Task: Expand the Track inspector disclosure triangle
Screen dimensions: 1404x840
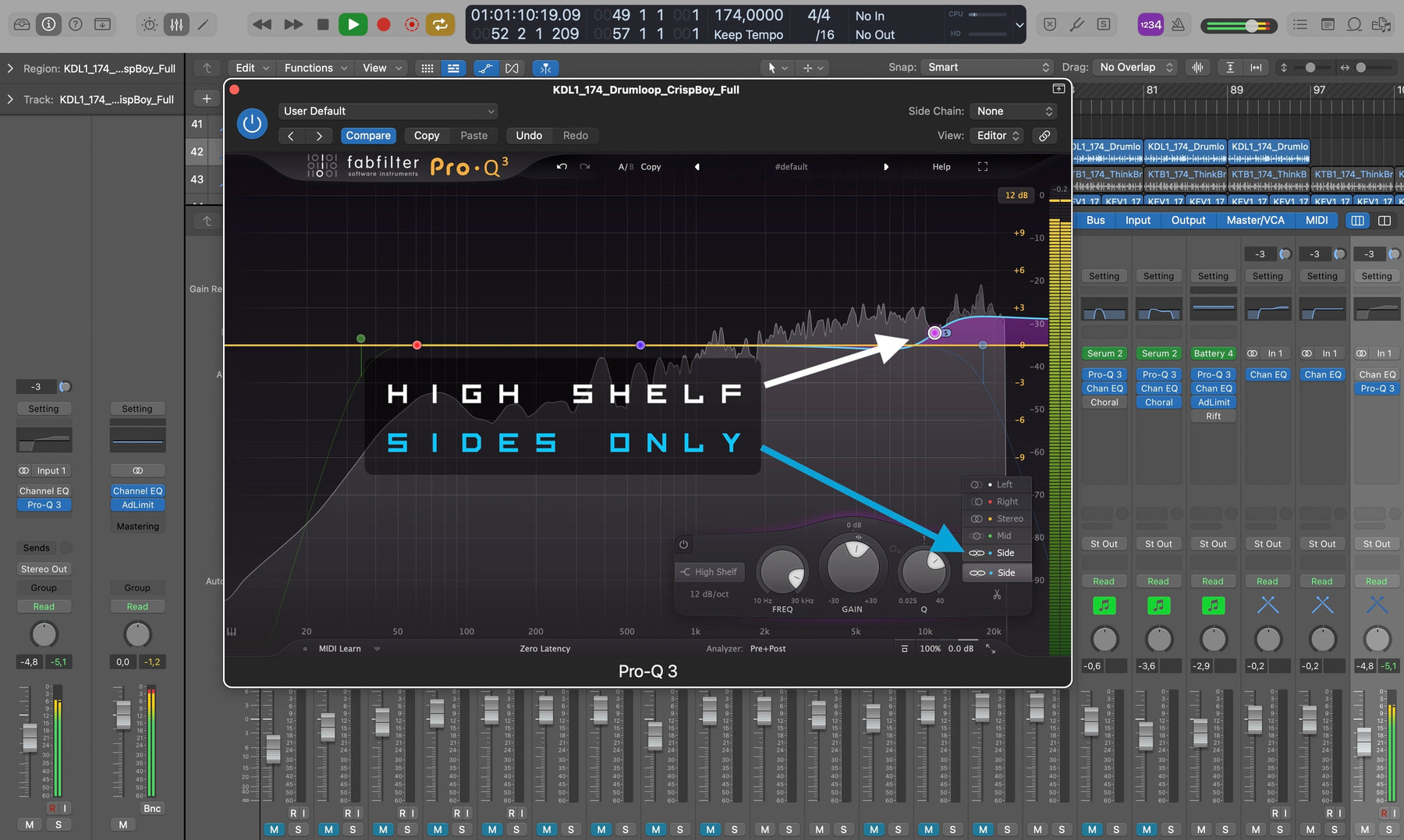Action: [10, 99]
